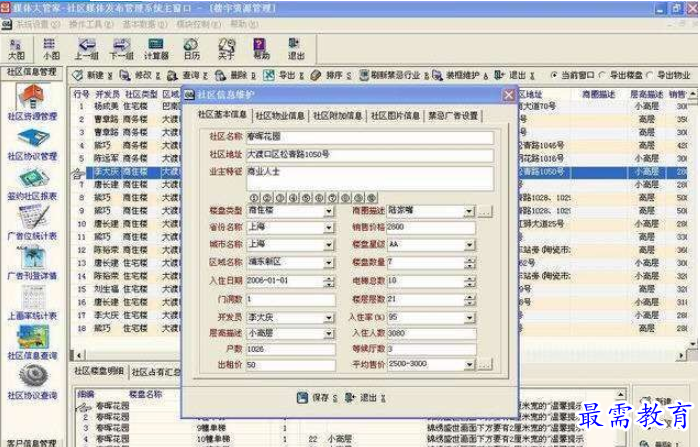Switch to the 社区物业信息 tab
This screenshot has width=700, height=447.
pyautogui.click(x=280, y=116)
